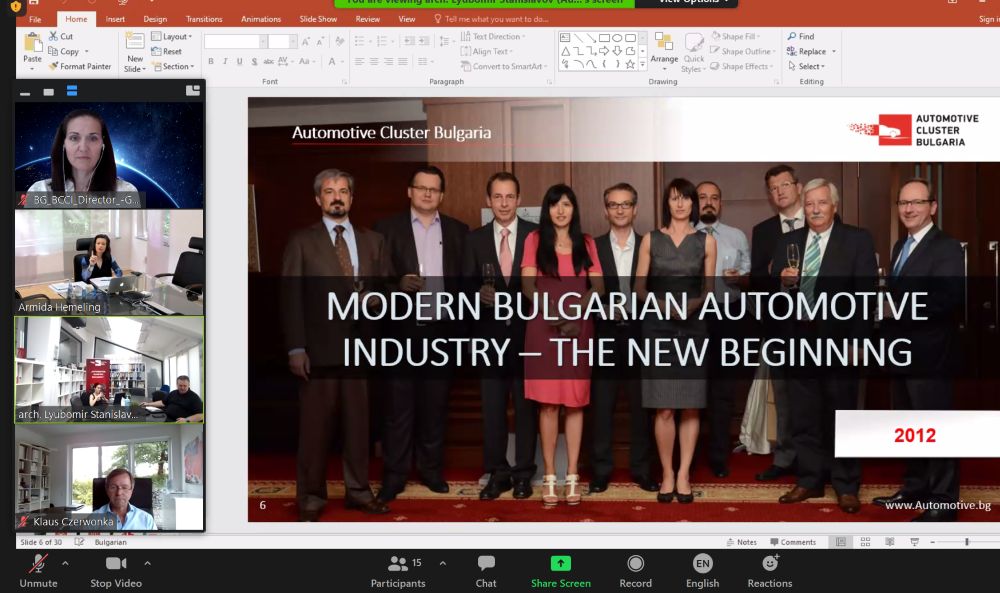Click Arrange button in Drawing group
This screenshot has height=593, width=1000.
coord(664,51)
